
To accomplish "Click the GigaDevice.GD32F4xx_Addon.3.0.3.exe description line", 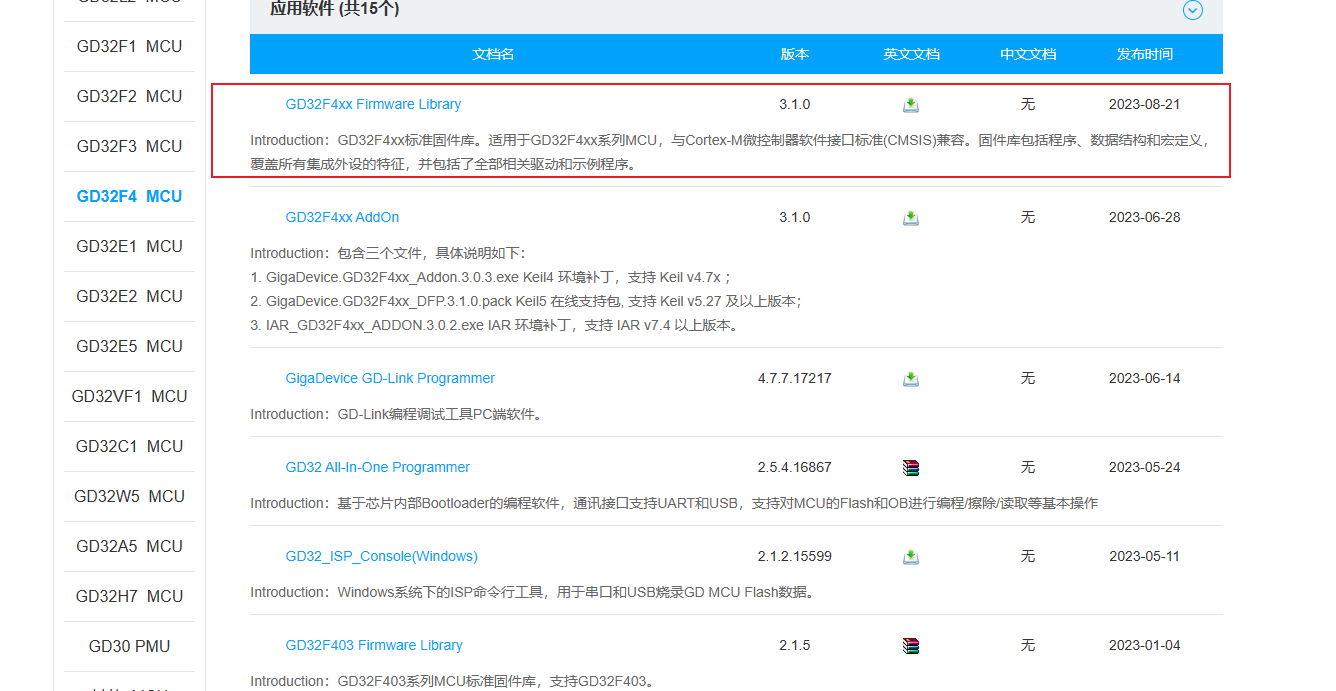I will click(491, 277).
